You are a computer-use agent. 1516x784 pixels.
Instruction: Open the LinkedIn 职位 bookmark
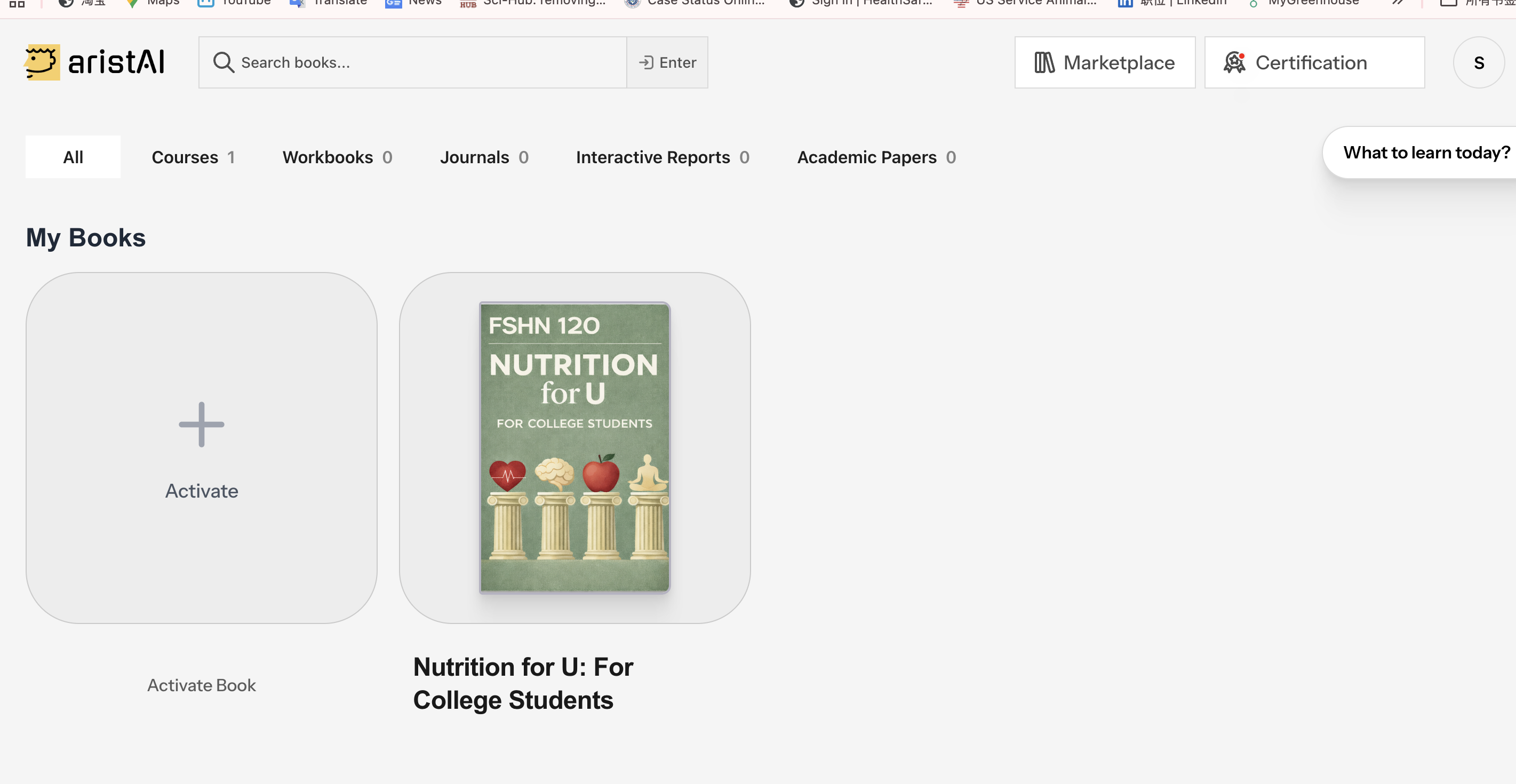pos(1170,3)
